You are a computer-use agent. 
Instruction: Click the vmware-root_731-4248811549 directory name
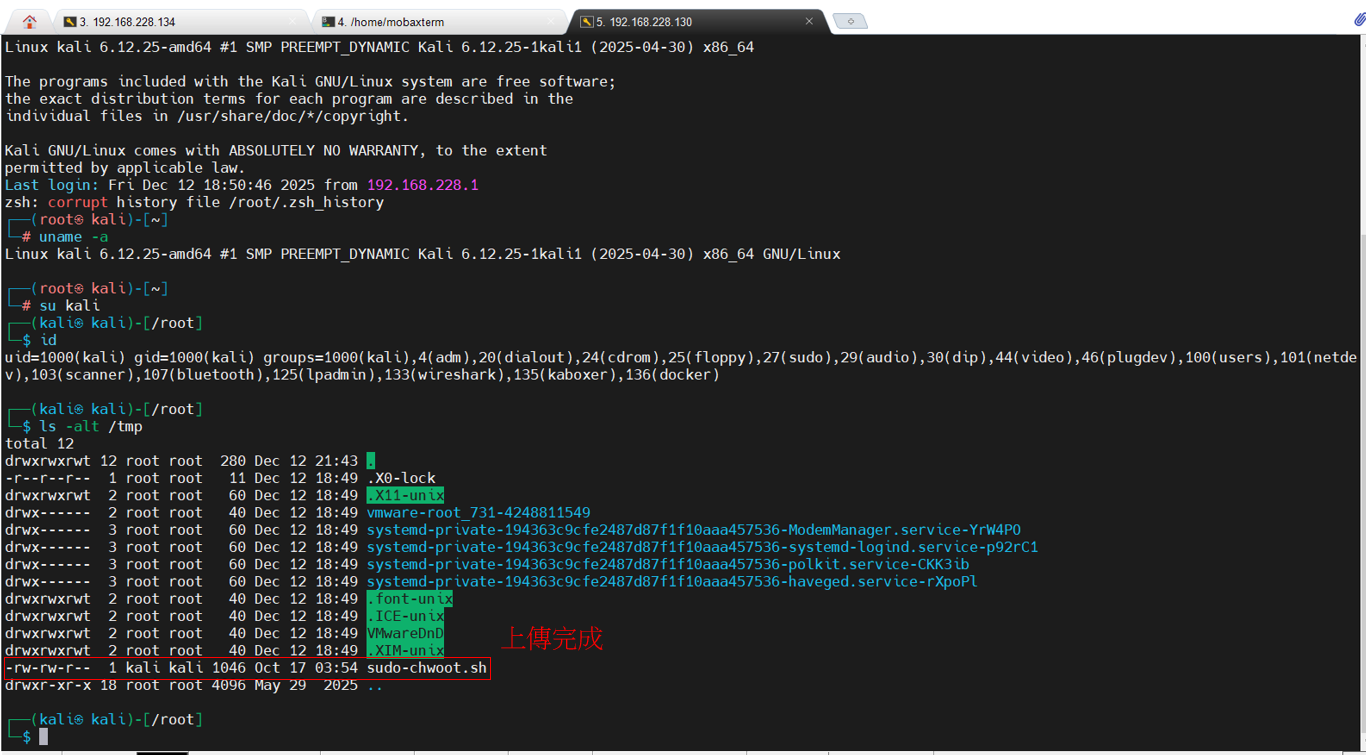pyautogui.click(x=479, y=513)
